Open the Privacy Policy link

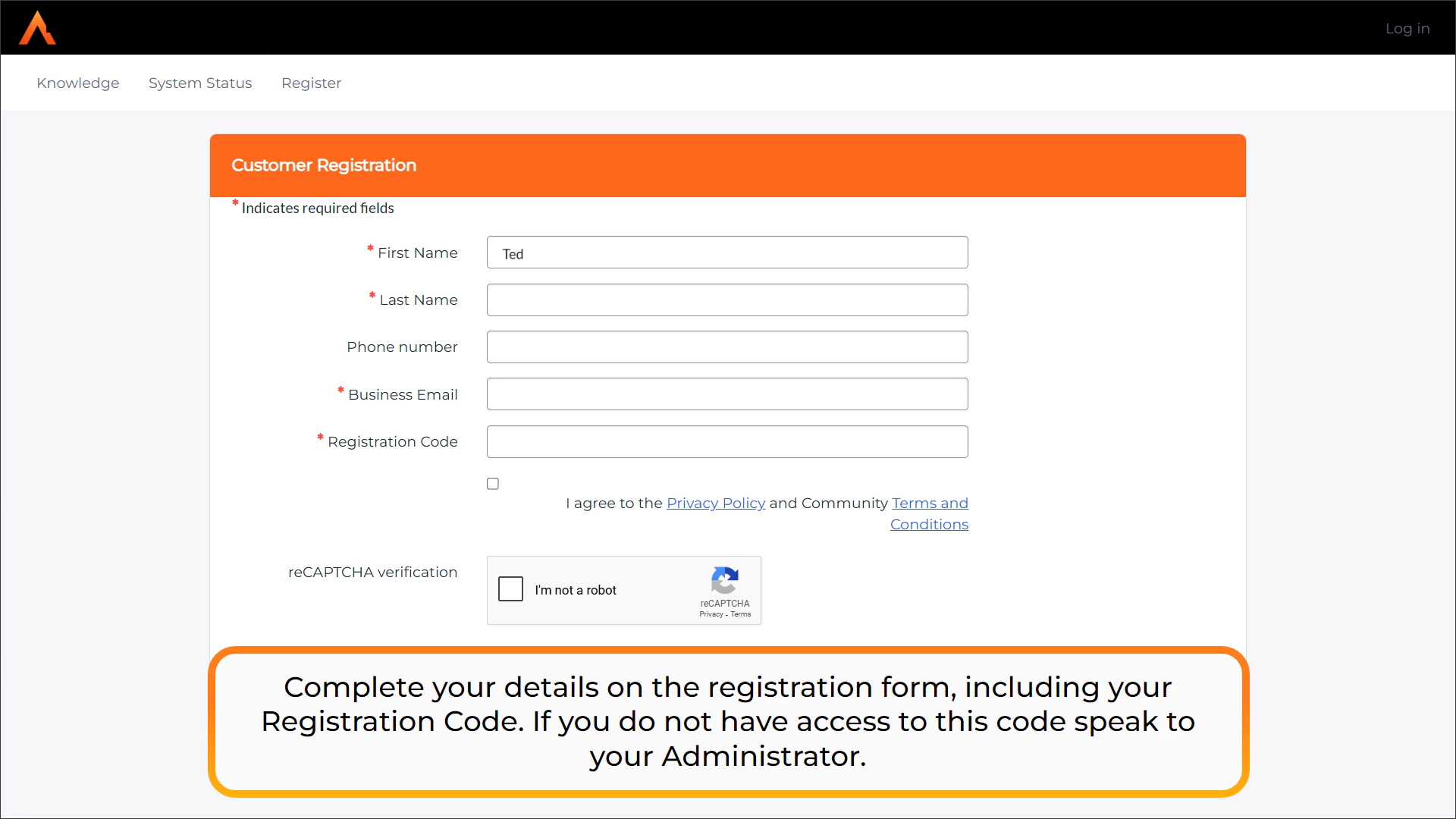click(x=715, y=504)
